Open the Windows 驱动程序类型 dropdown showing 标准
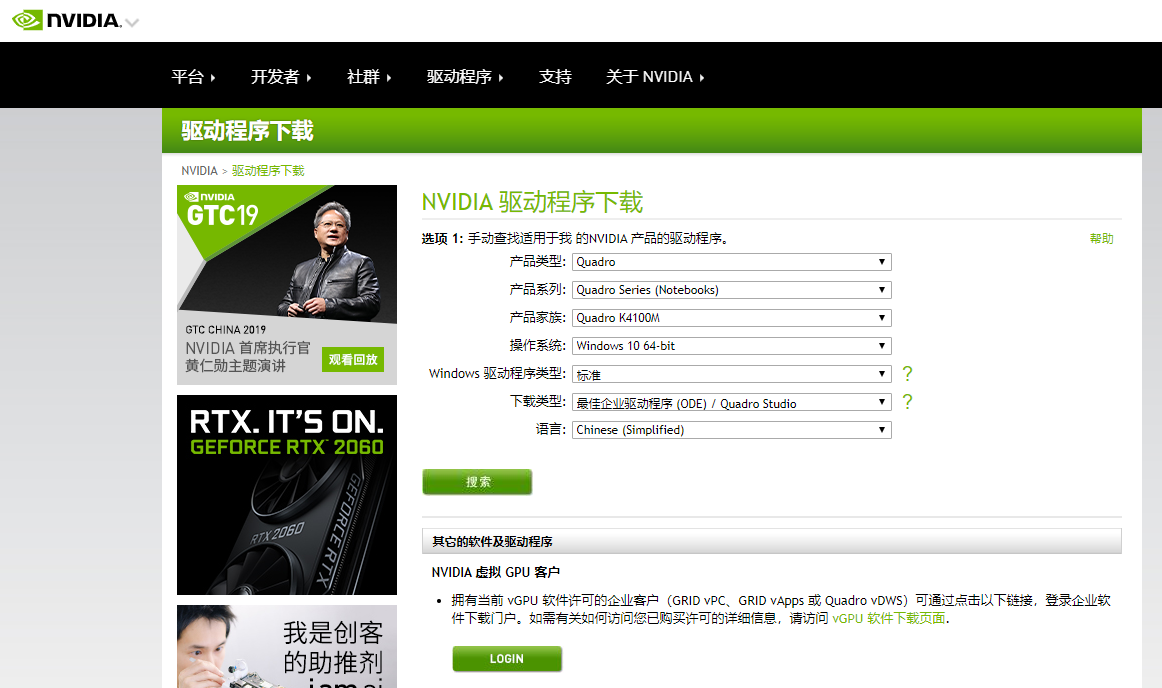 click(x=731, y=374)
